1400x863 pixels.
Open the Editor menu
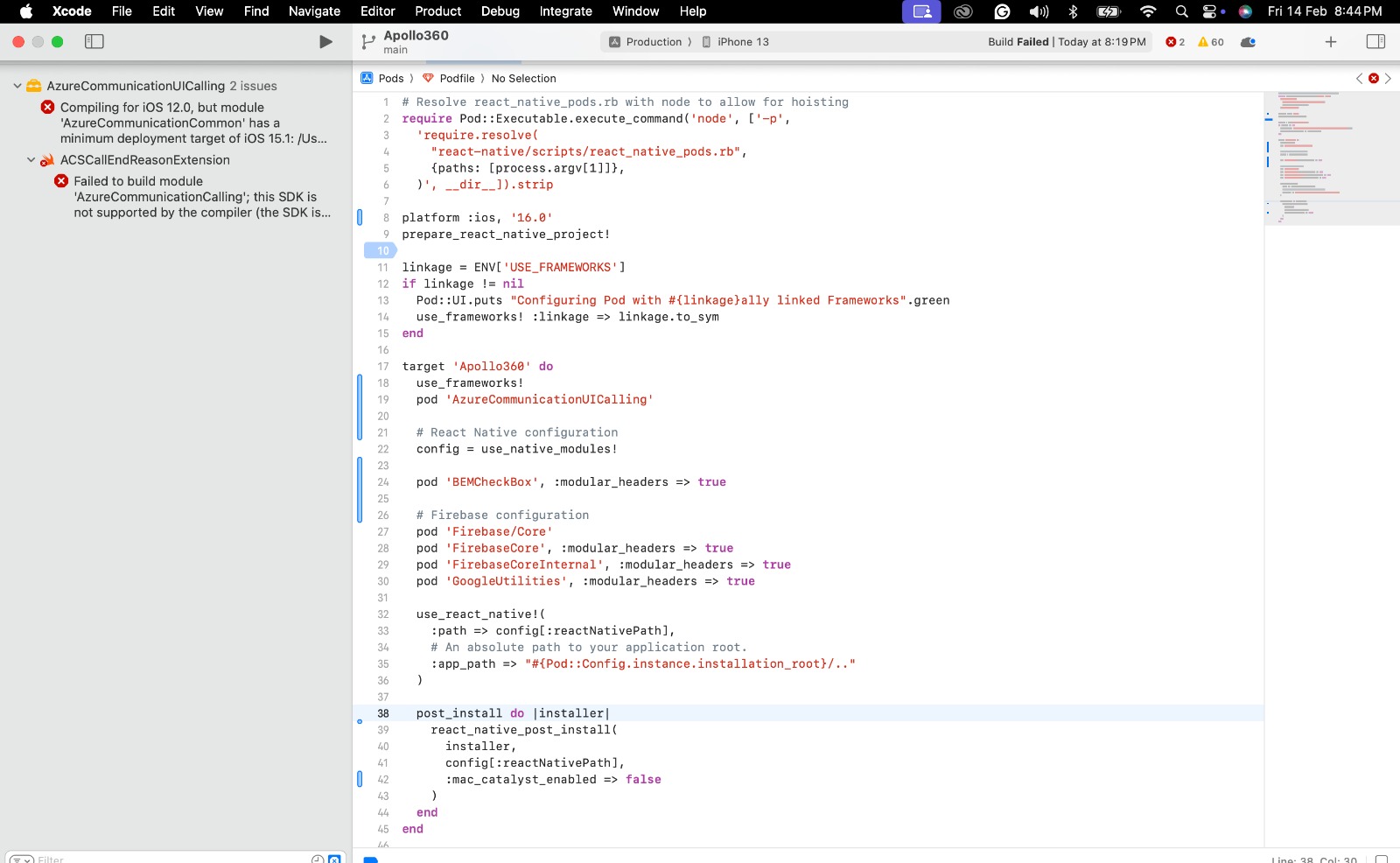point(378,11)
